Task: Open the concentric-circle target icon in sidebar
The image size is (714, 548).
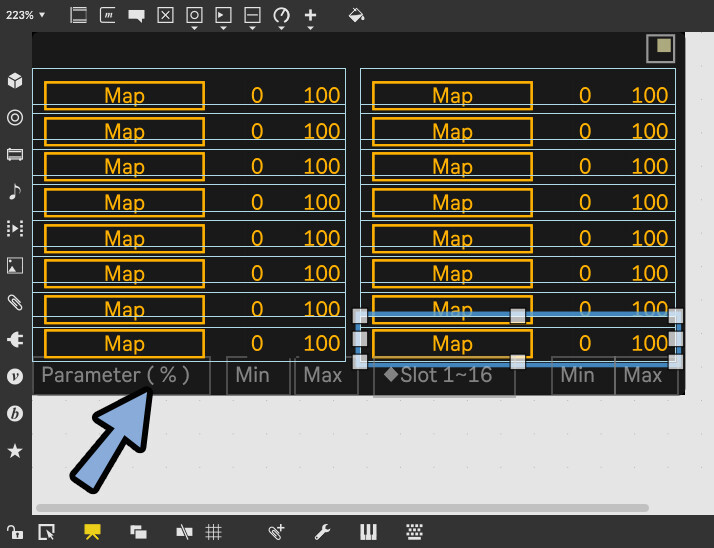Action: point(15,118)
